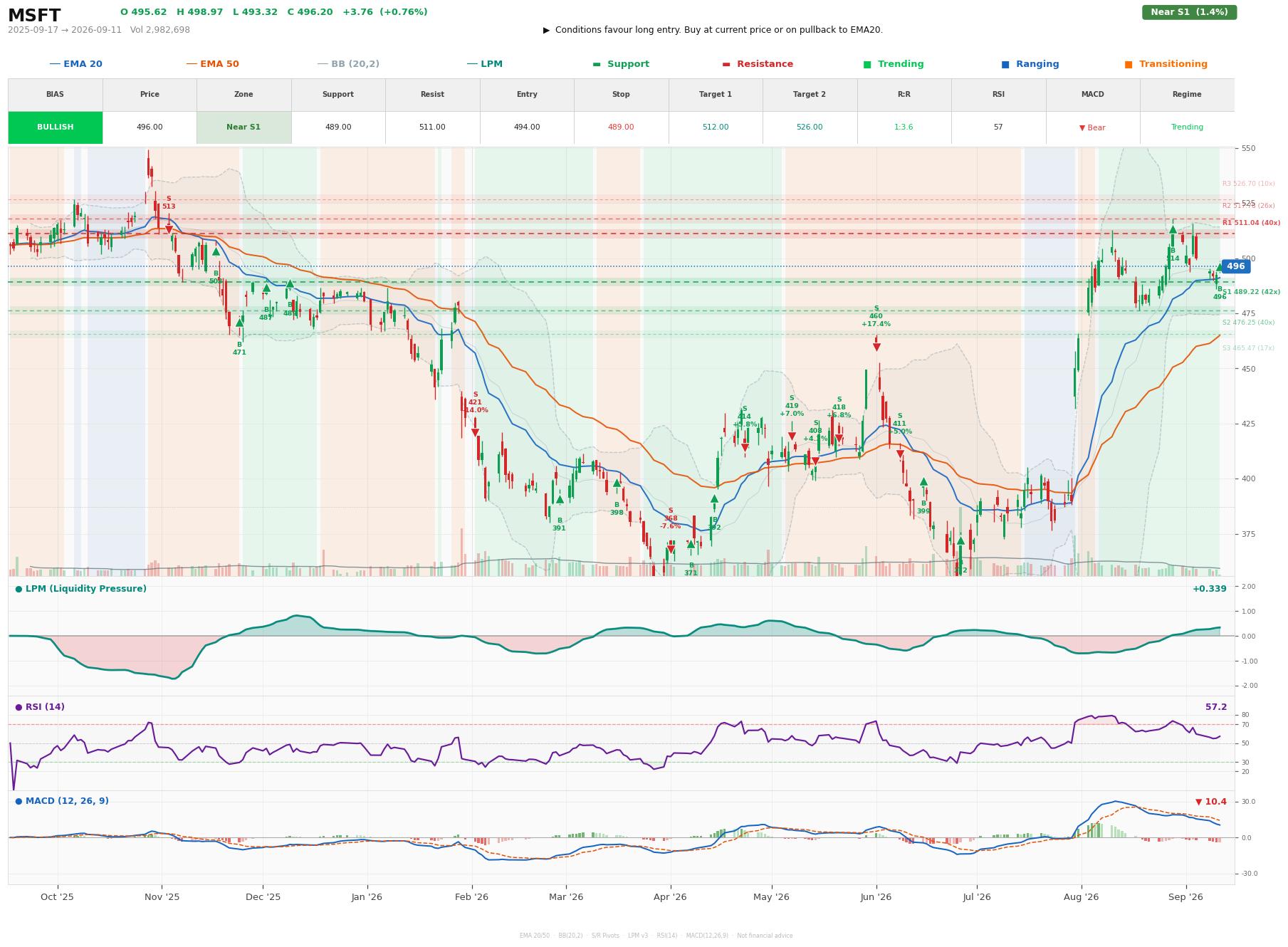Click the MSFT ticker title
The width and height of the screenshot is (1288, 947).
[x=34, y=16]
